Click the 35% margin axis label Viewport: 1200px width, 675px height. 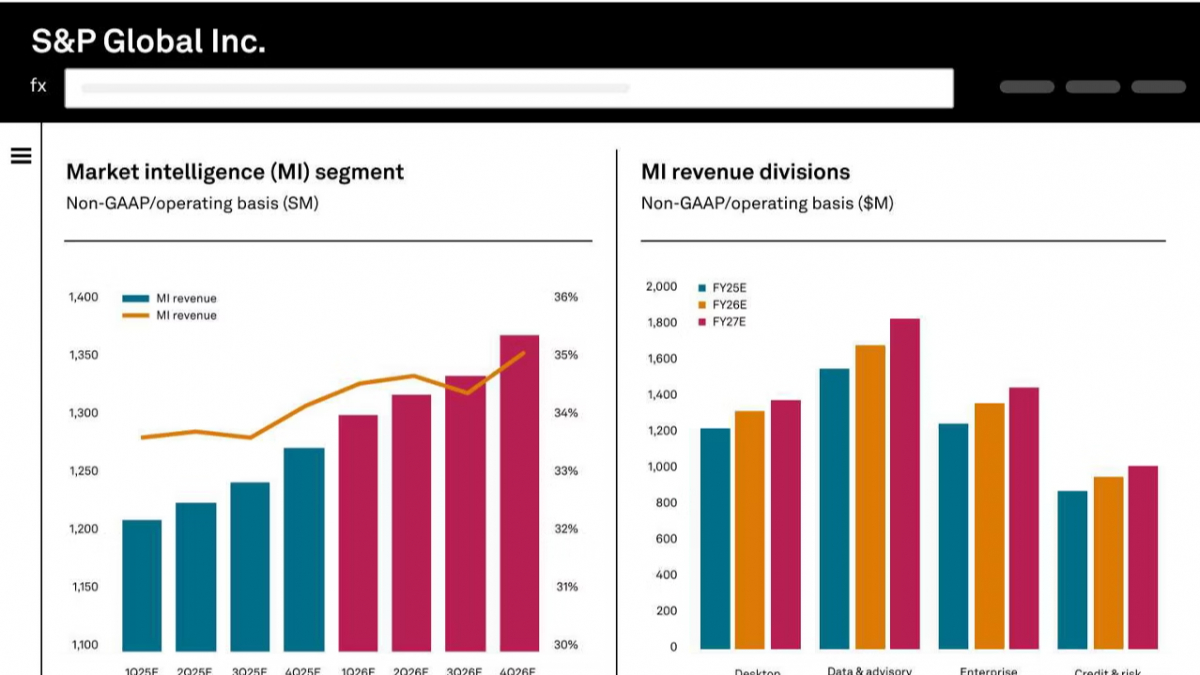pos(566,355)
